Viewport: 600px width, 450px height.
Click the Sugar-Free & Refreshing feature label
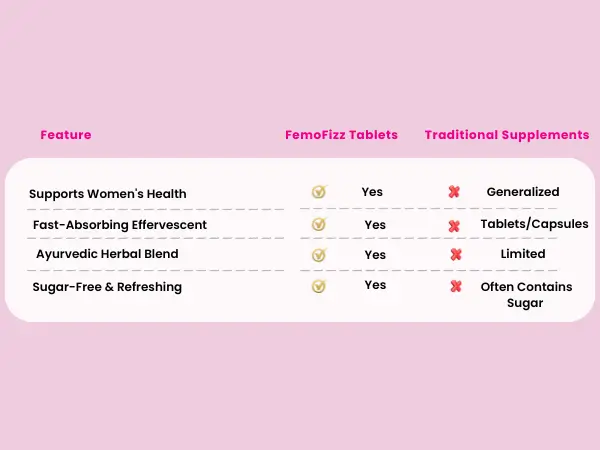(x=105, y=286)
